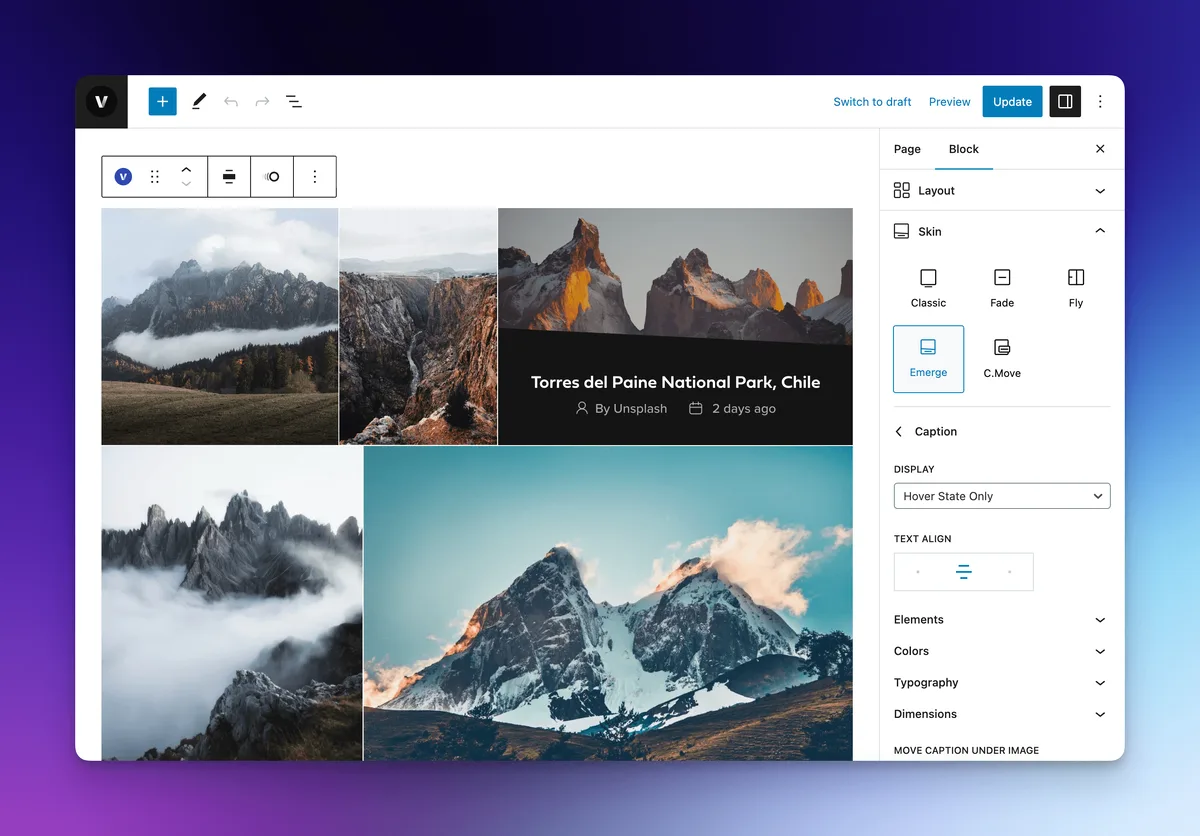Screen dimensions: 1200x836
Task: Select the snowy peak blue sky image
Action: pos(608,603)
